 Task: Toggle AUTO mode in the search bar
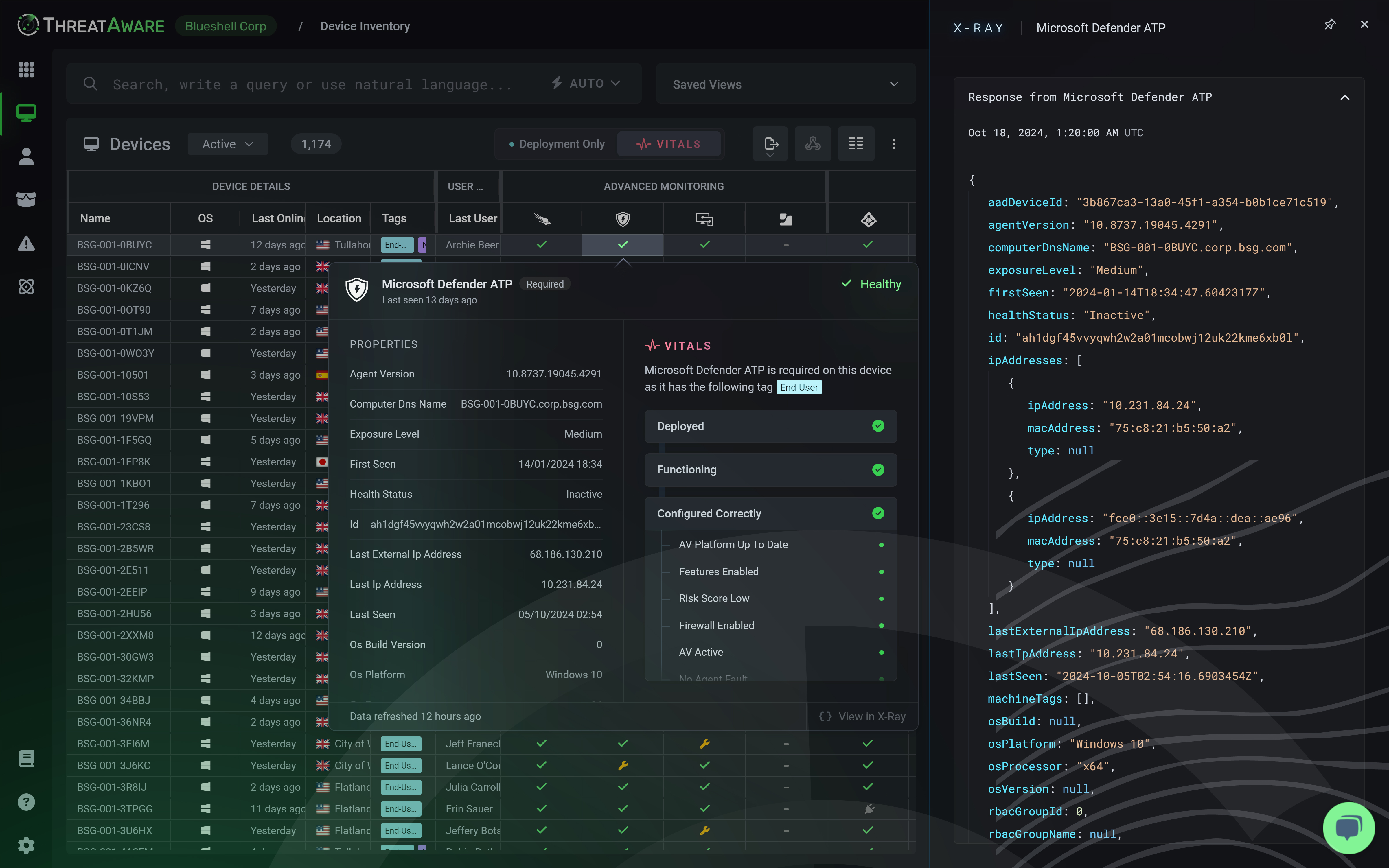pyautogui.click(x=584, y=83)
